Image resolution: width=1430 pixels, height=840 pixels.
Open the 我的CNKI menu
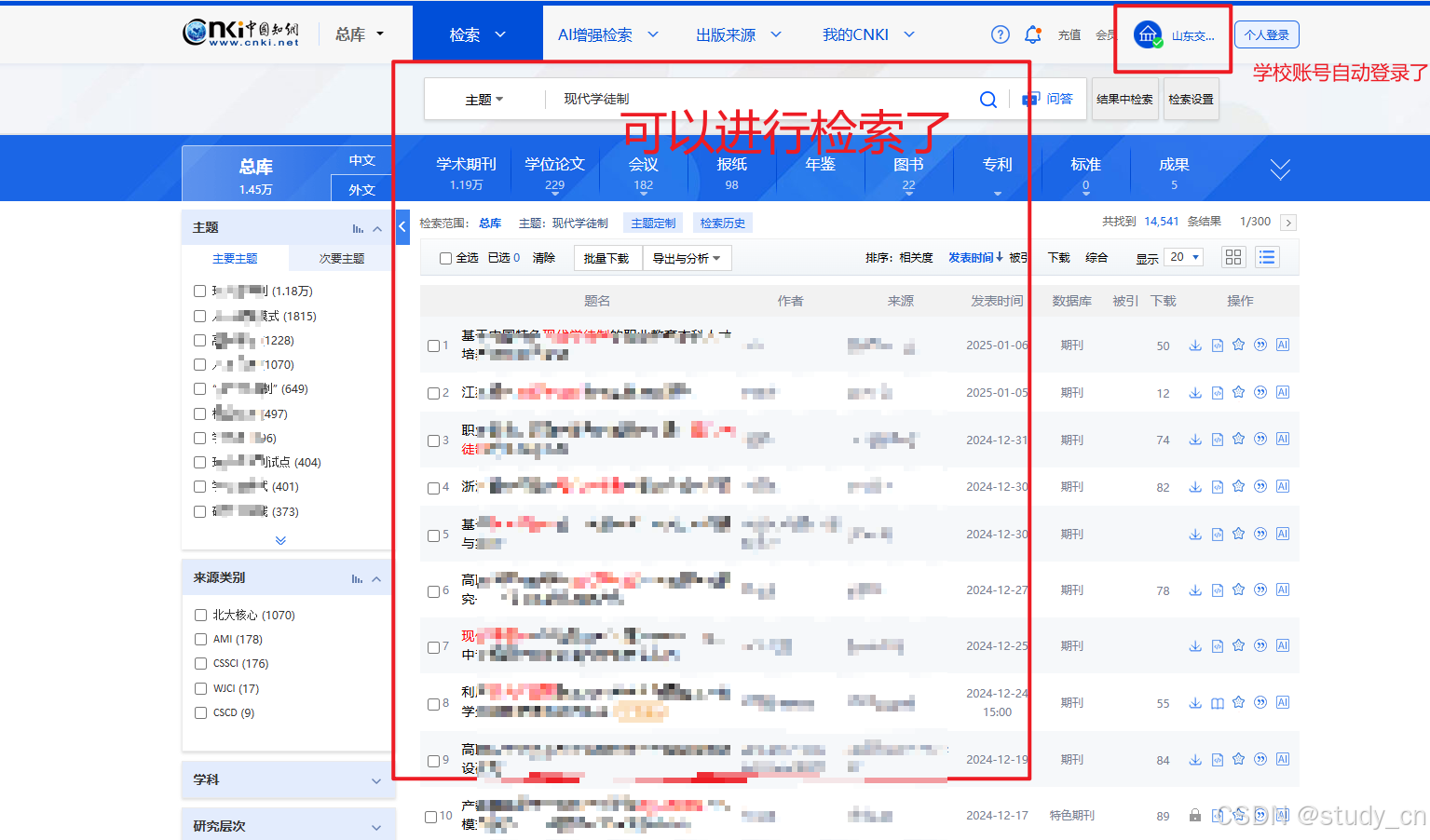click(868, 34)
